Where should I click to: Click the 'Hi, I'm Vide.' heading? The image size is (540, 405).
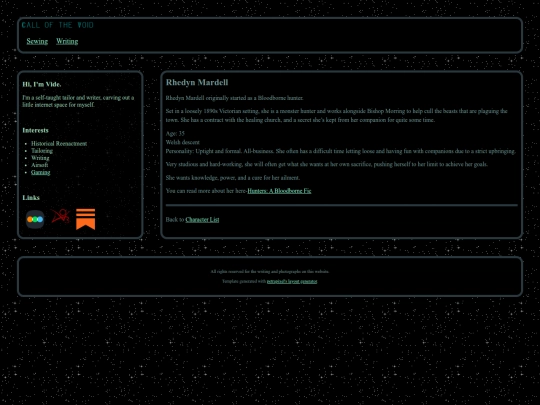click(x=42, y=84)
